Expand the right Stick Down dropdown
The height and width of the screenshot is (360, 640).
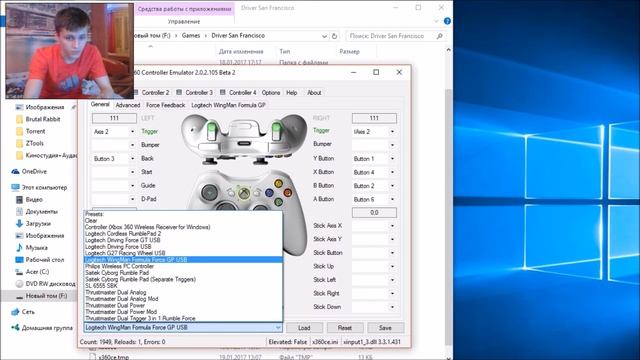[392, 307]
